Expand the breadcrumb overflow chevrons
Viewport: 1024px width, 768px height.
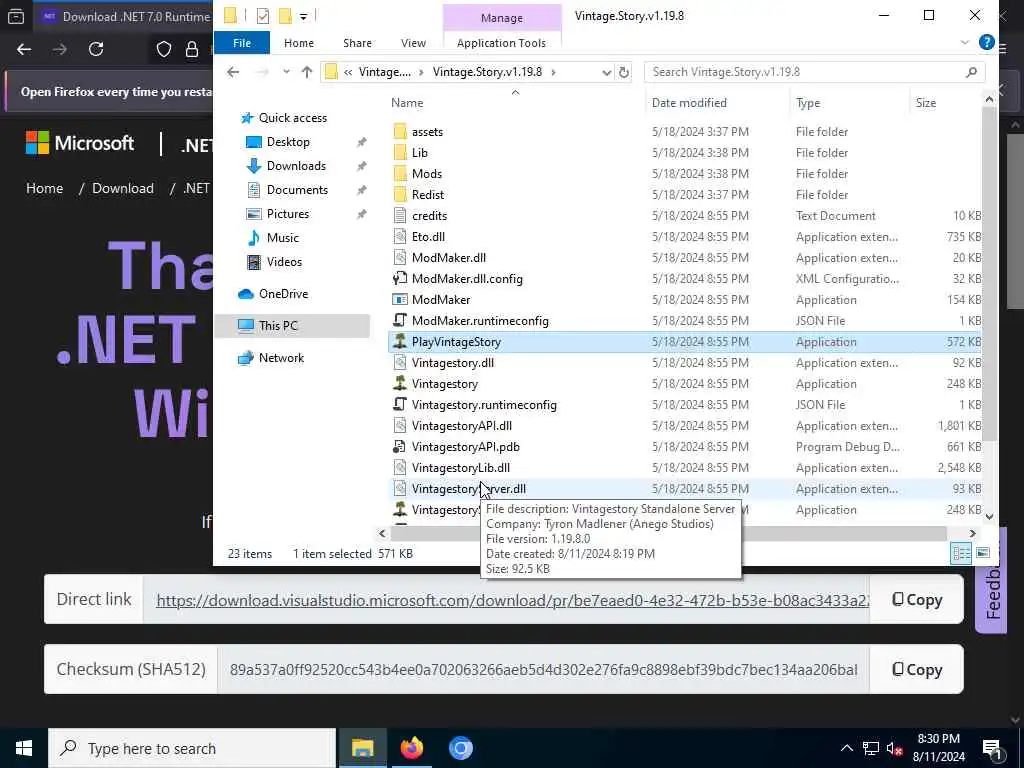click(347, 72)
